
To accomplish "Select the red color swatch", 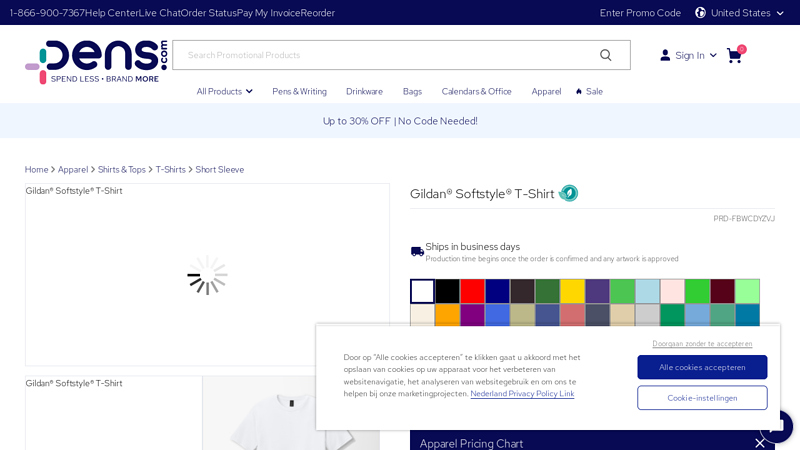I will (472, 291).
